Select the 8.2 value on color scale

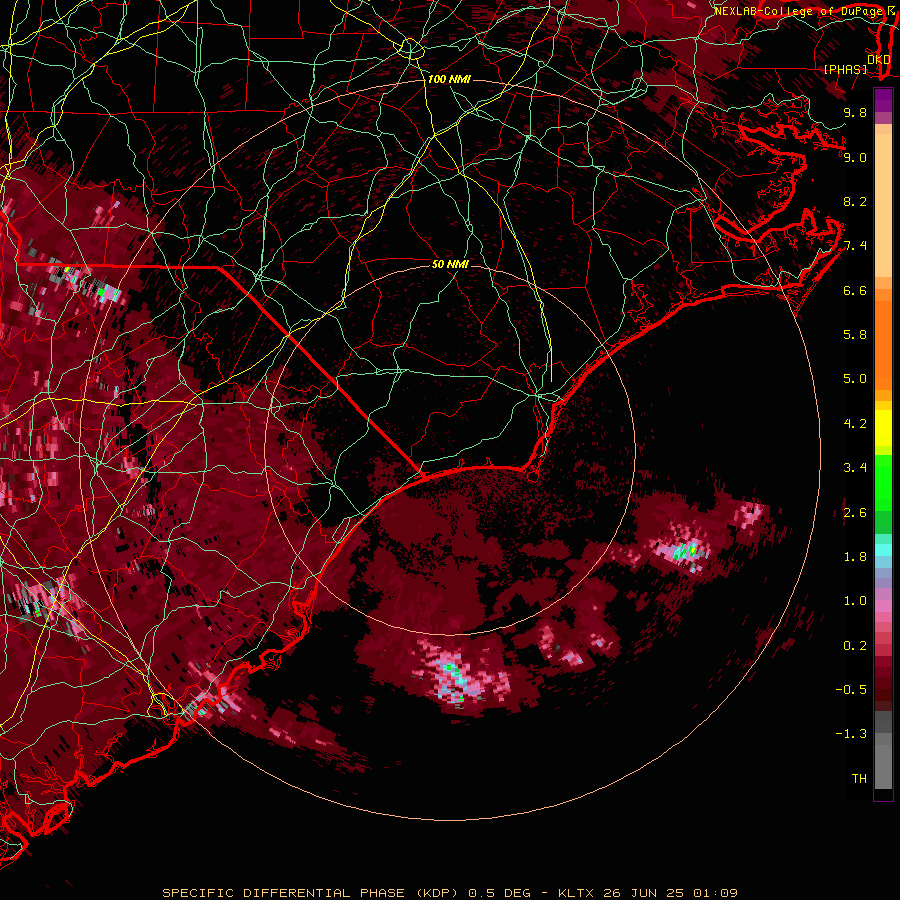point(855,201)
